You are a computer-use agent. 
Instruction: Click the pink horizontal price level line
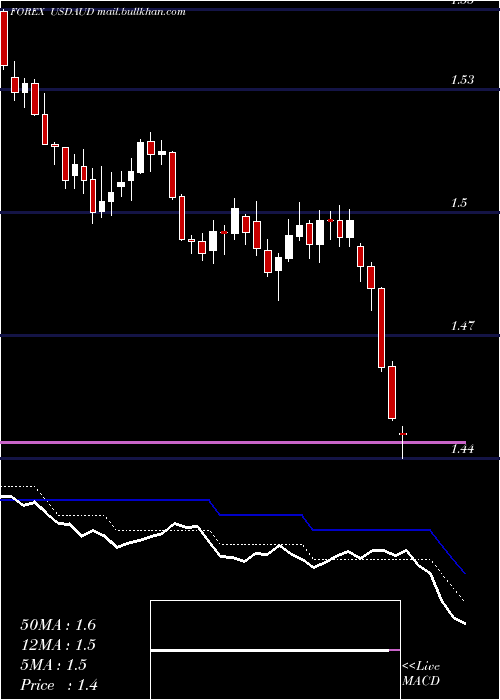[233, 442]
